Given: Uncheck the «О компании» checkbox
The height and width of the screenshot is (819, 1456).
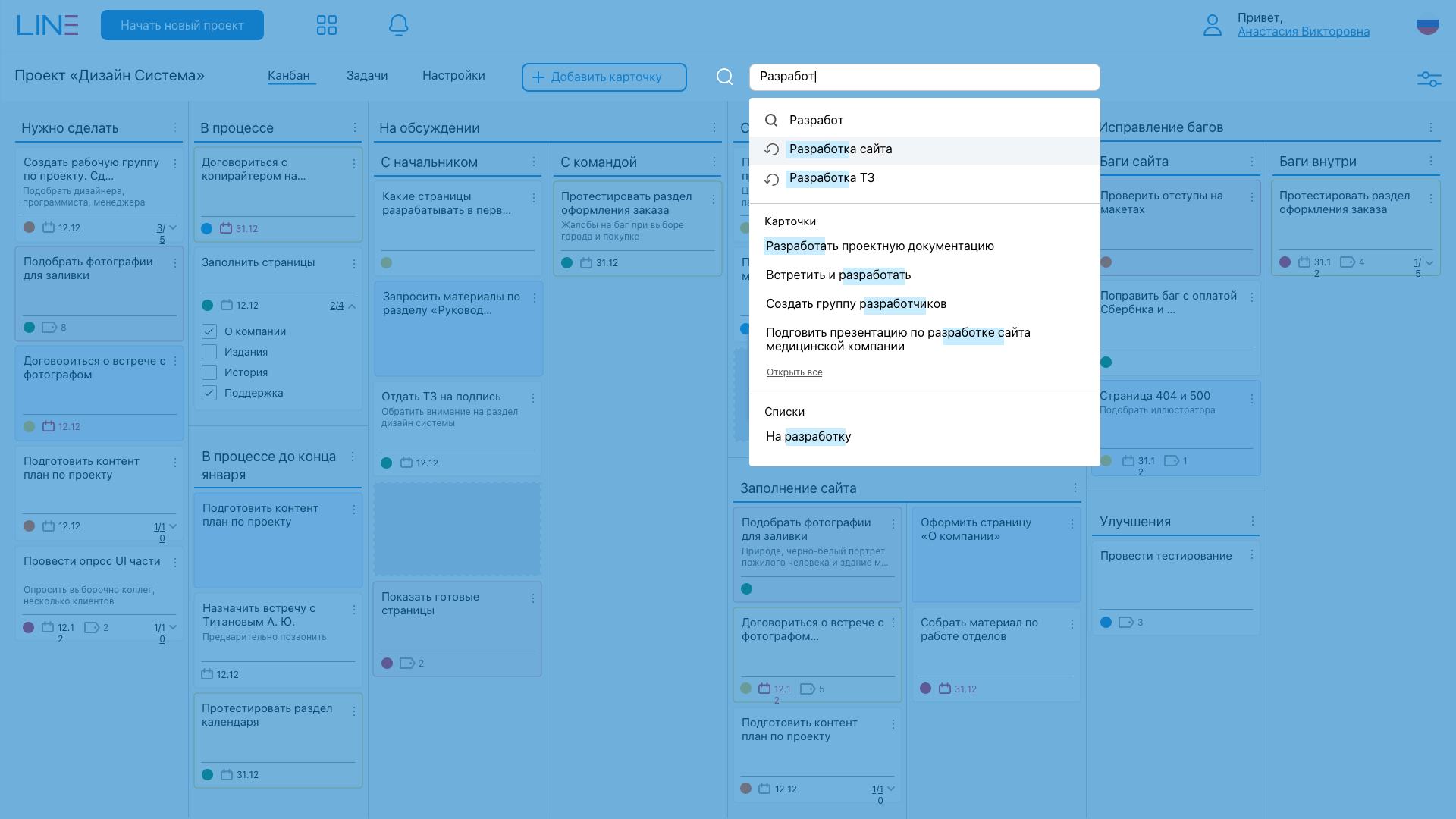Looking at the screenshot, I should tap(209, 331).
